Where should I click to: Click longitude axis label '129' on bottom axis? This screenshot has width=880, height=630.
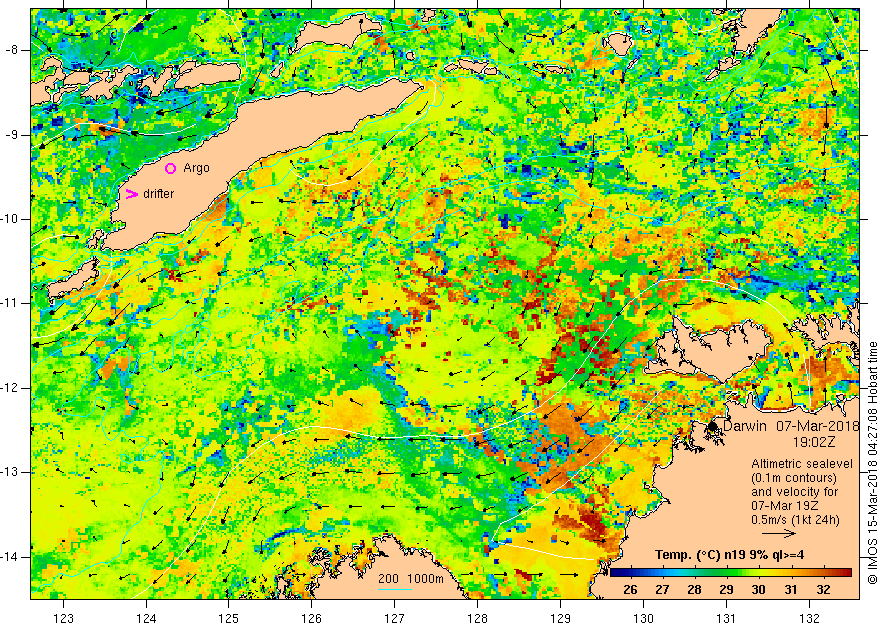click(560, 619)
